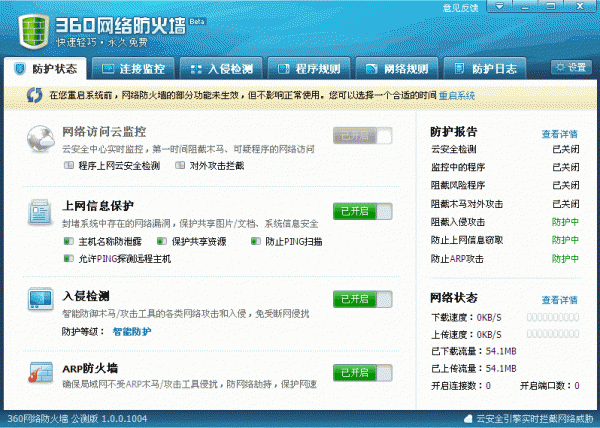Open the 入侵检测 tab
Screen dimensions: 600x428
point(221,69)
